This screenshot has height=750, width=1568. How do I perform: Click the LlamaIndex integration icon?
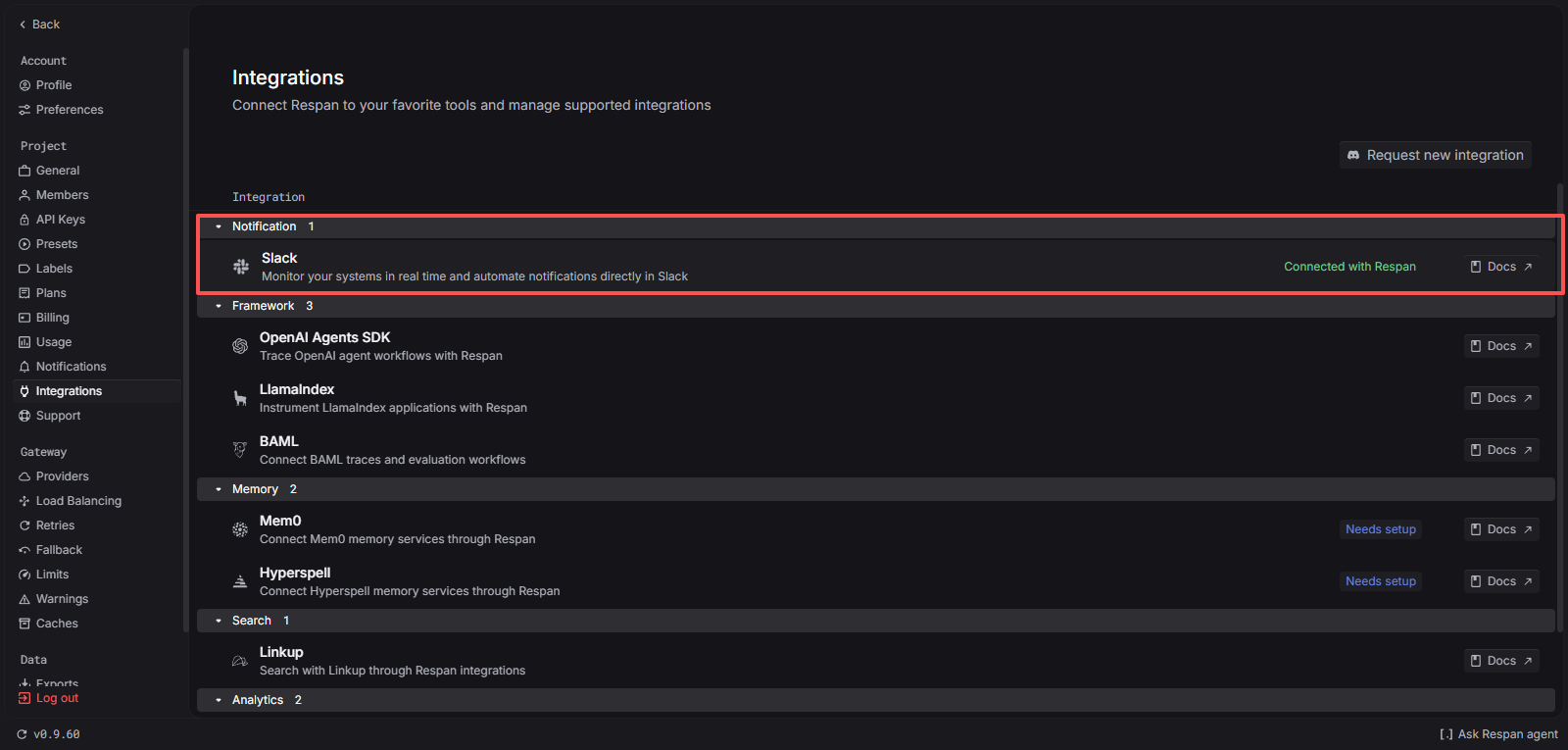click(x=240, y=397)
